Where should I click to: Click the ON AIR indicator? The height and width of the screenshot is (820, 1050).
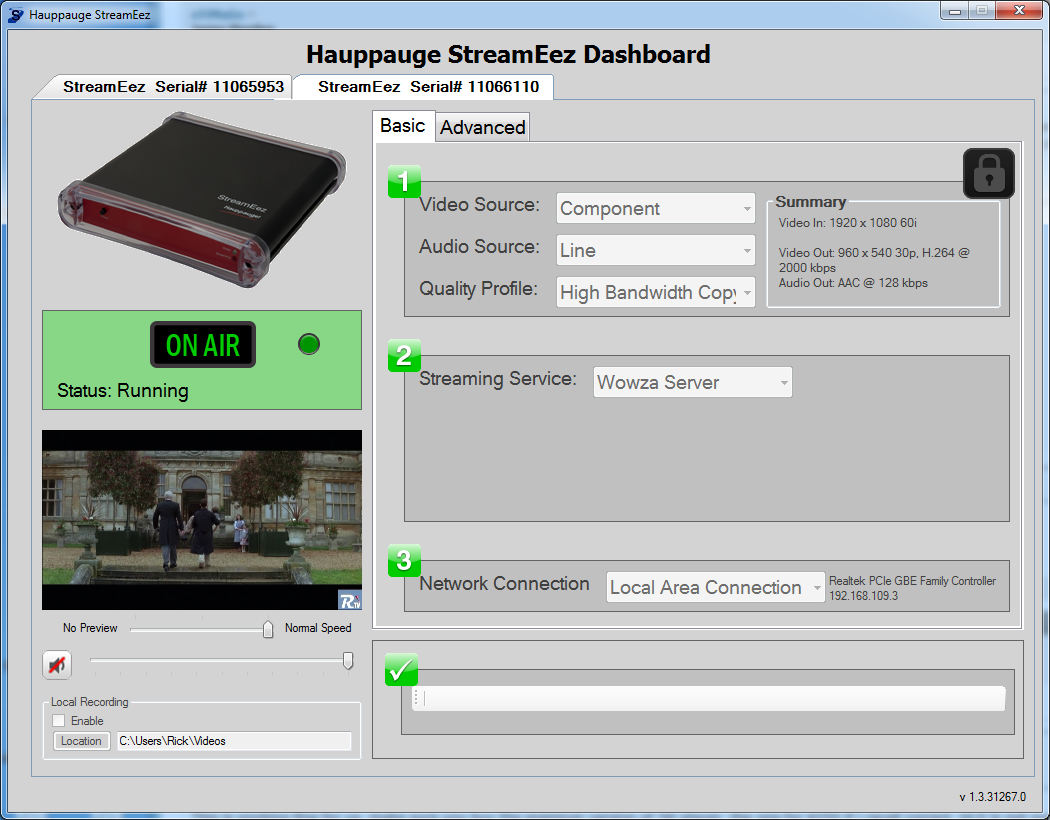coord(203,345)
